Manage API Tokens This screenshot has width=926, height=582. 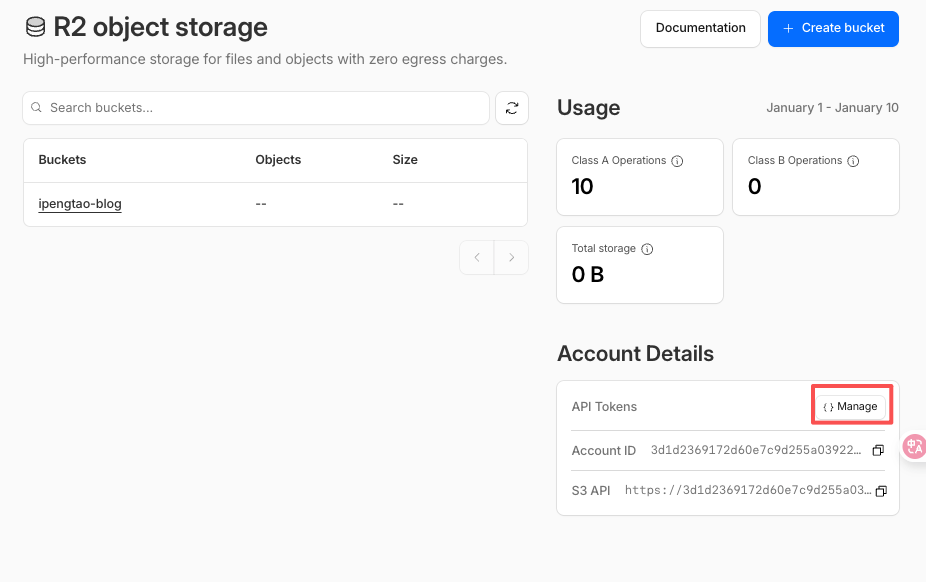pos(851,406)
